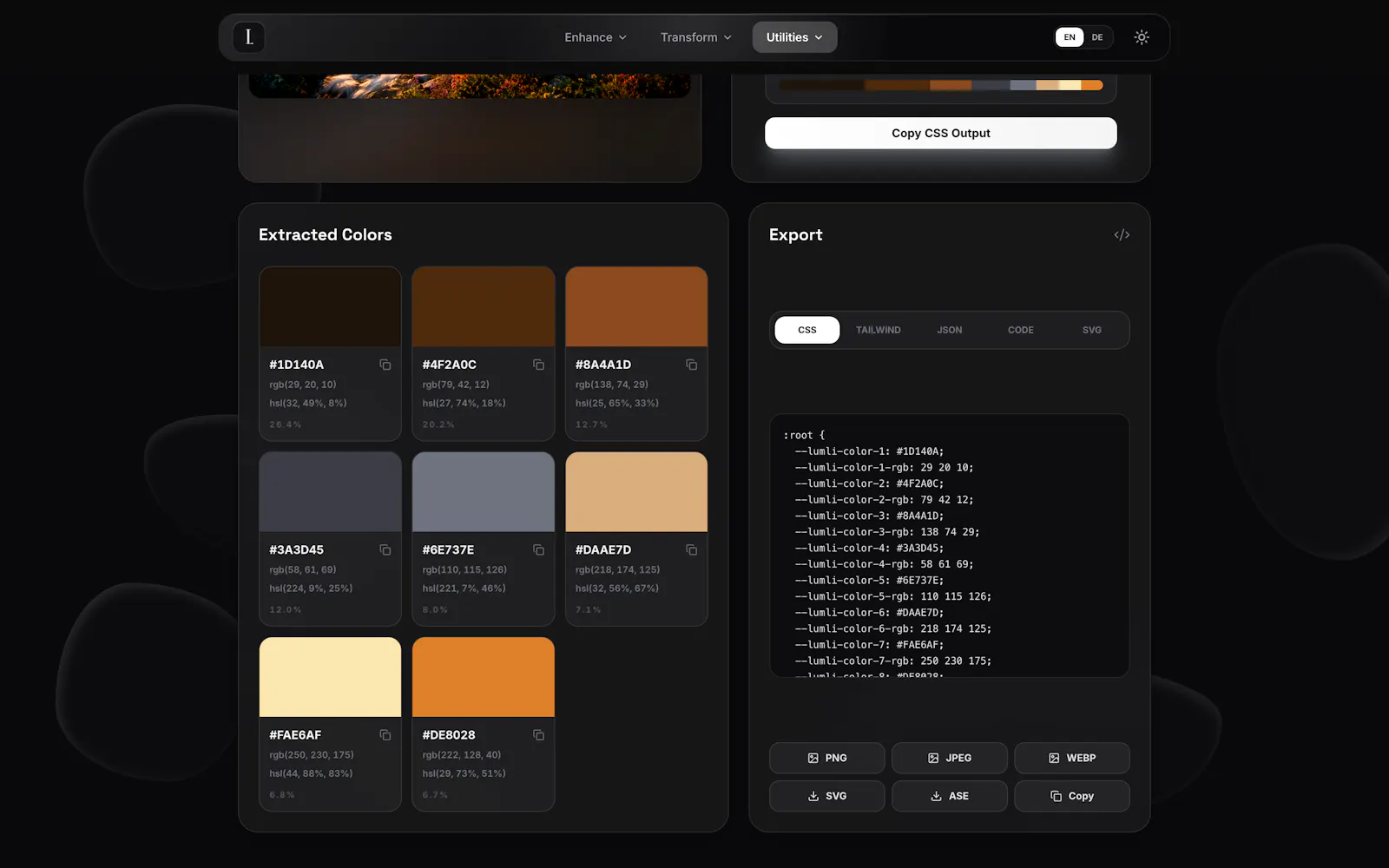Click the rgb(250, 230, 175) value
This screenshot has width=1389, height=868.
point(312,755)
